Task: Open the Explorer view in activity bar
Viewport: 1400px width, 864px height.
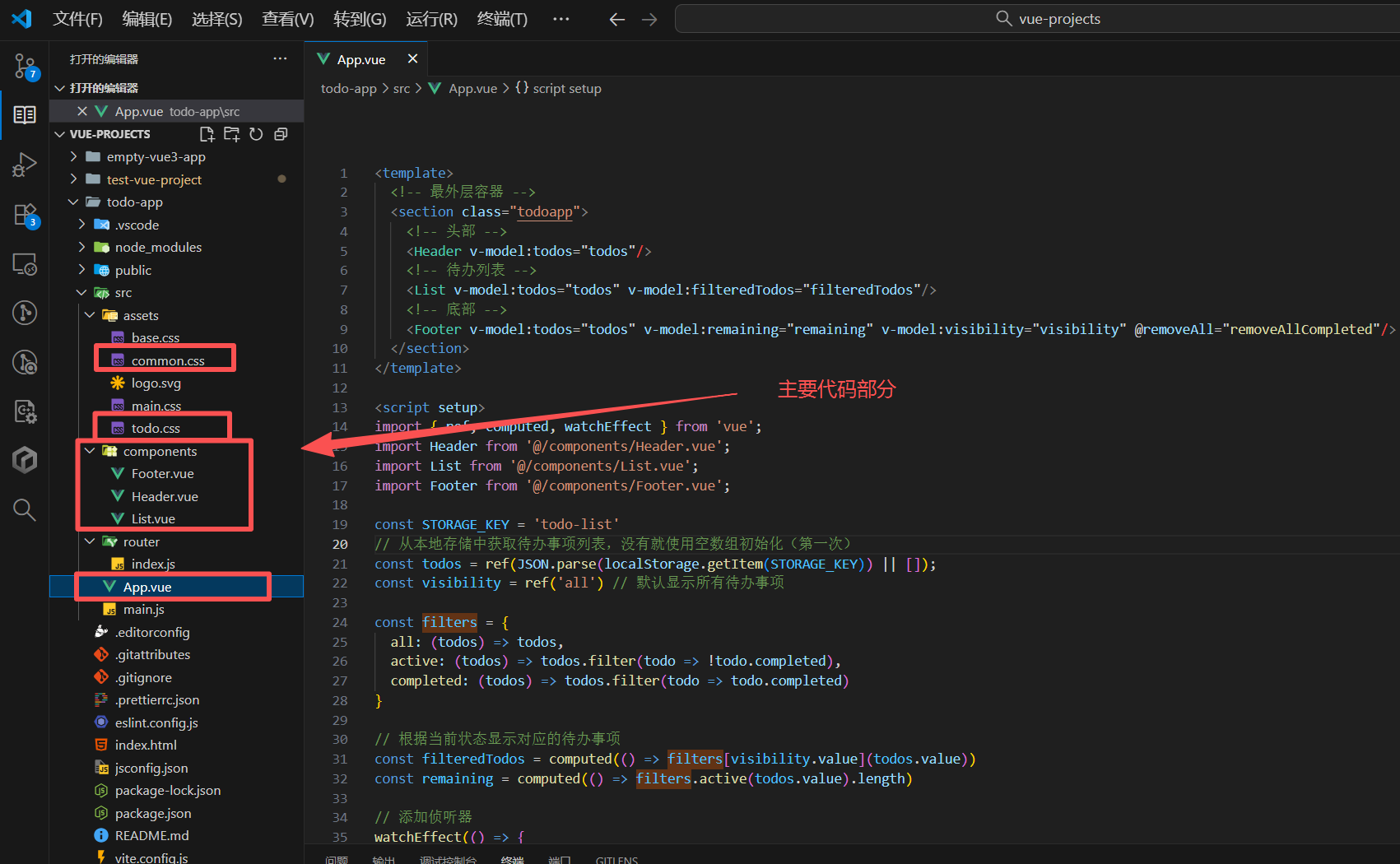Action: coord(25,114)
